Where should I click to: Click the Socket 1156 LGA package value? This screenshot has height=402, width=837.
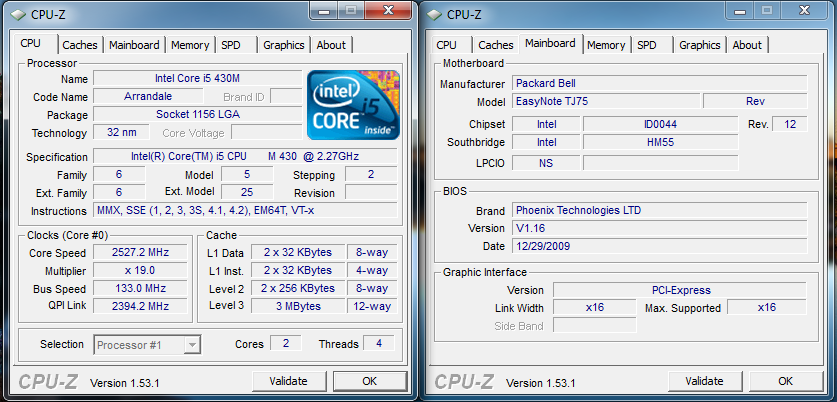tap(198, 114)
